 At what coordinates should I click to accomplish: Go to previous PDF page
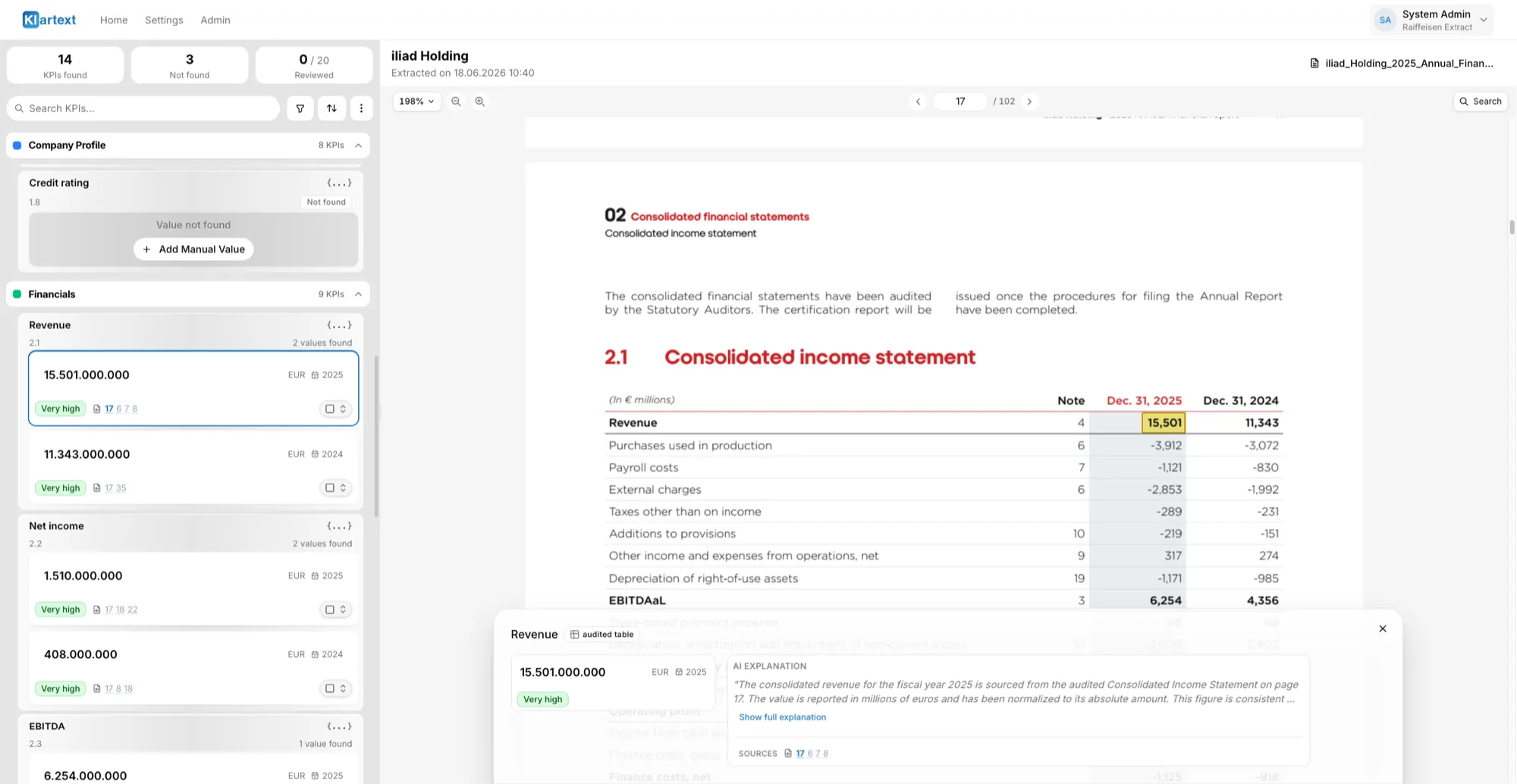click(x=918, y=102)
